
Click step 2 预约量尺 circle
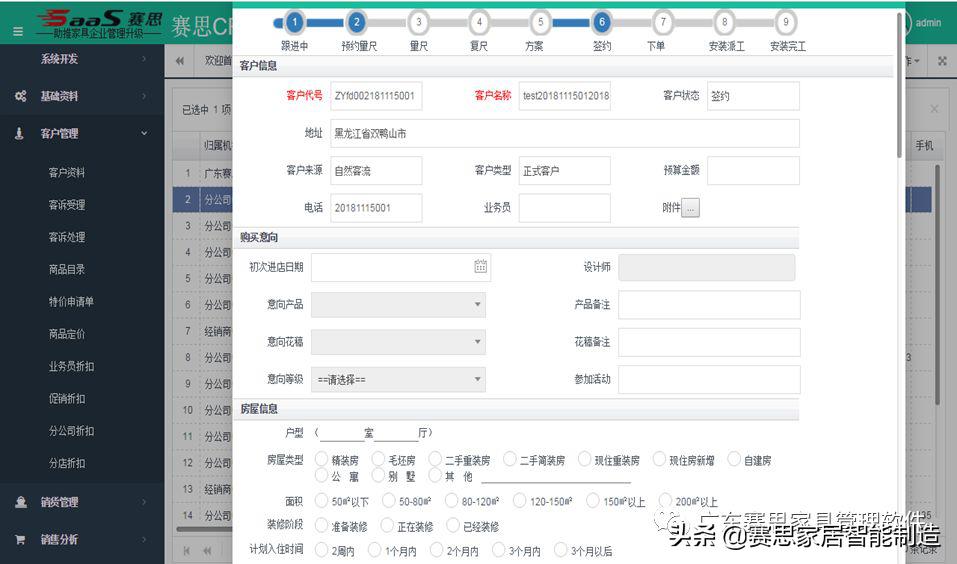pyautogui.click(x=356, y=23)
